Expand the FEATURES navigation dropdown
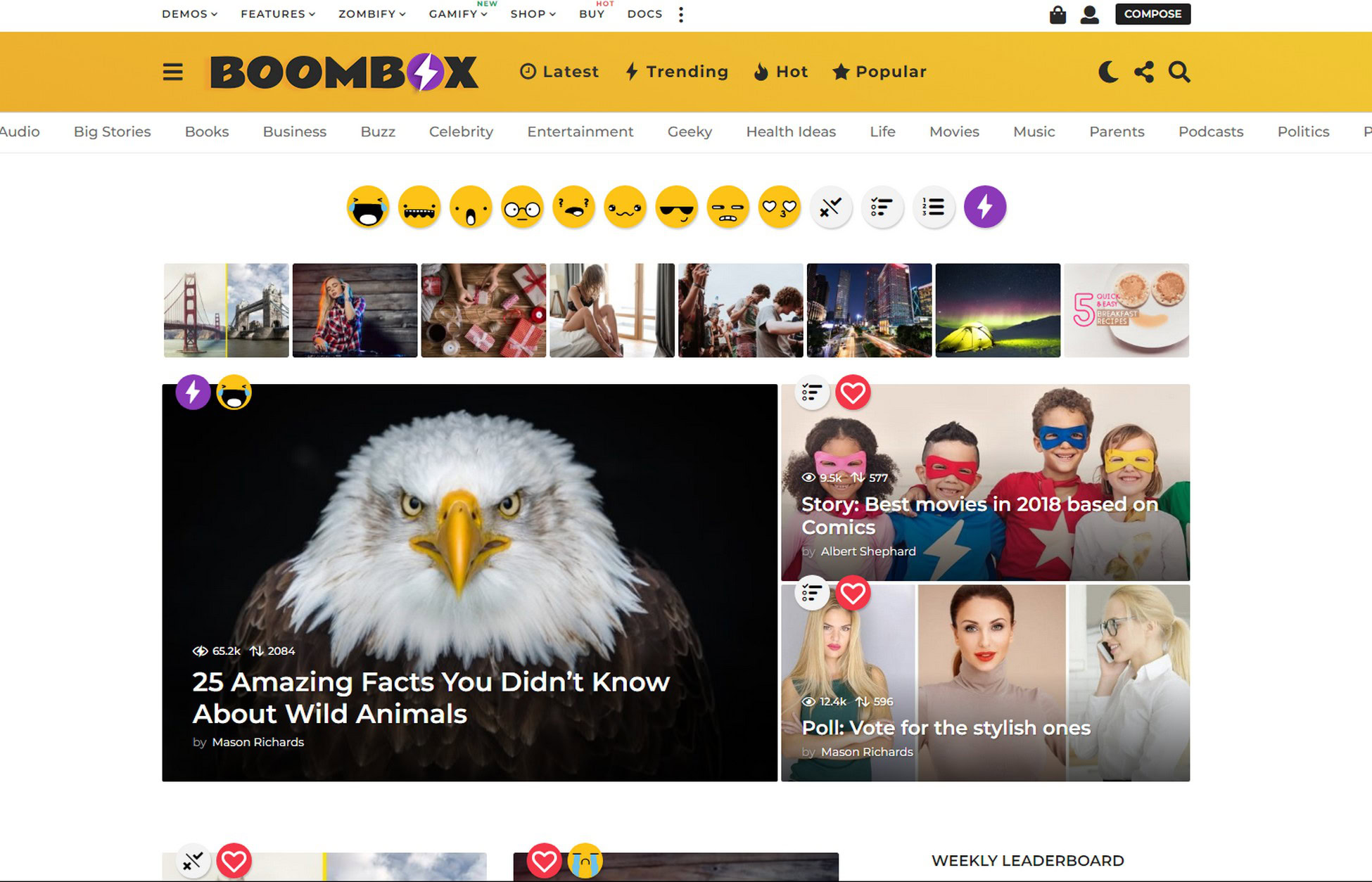1372x882 pixels. tap(278, 14)
